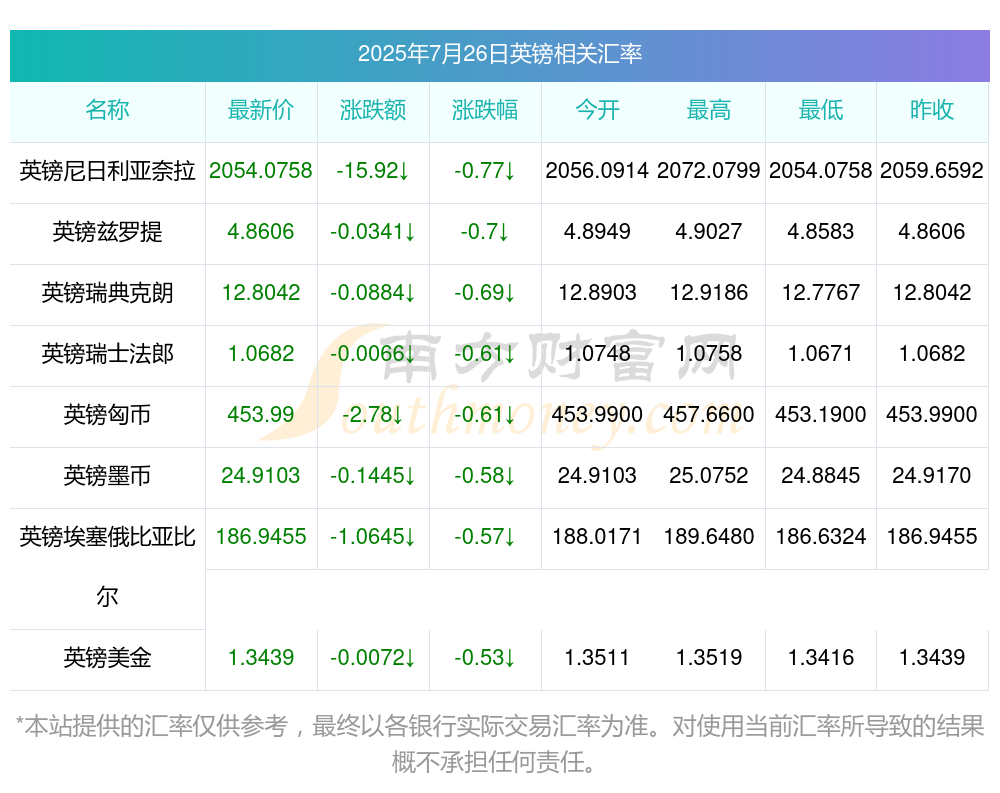Click the green latest price 1.0682

(x=261, y=353)
